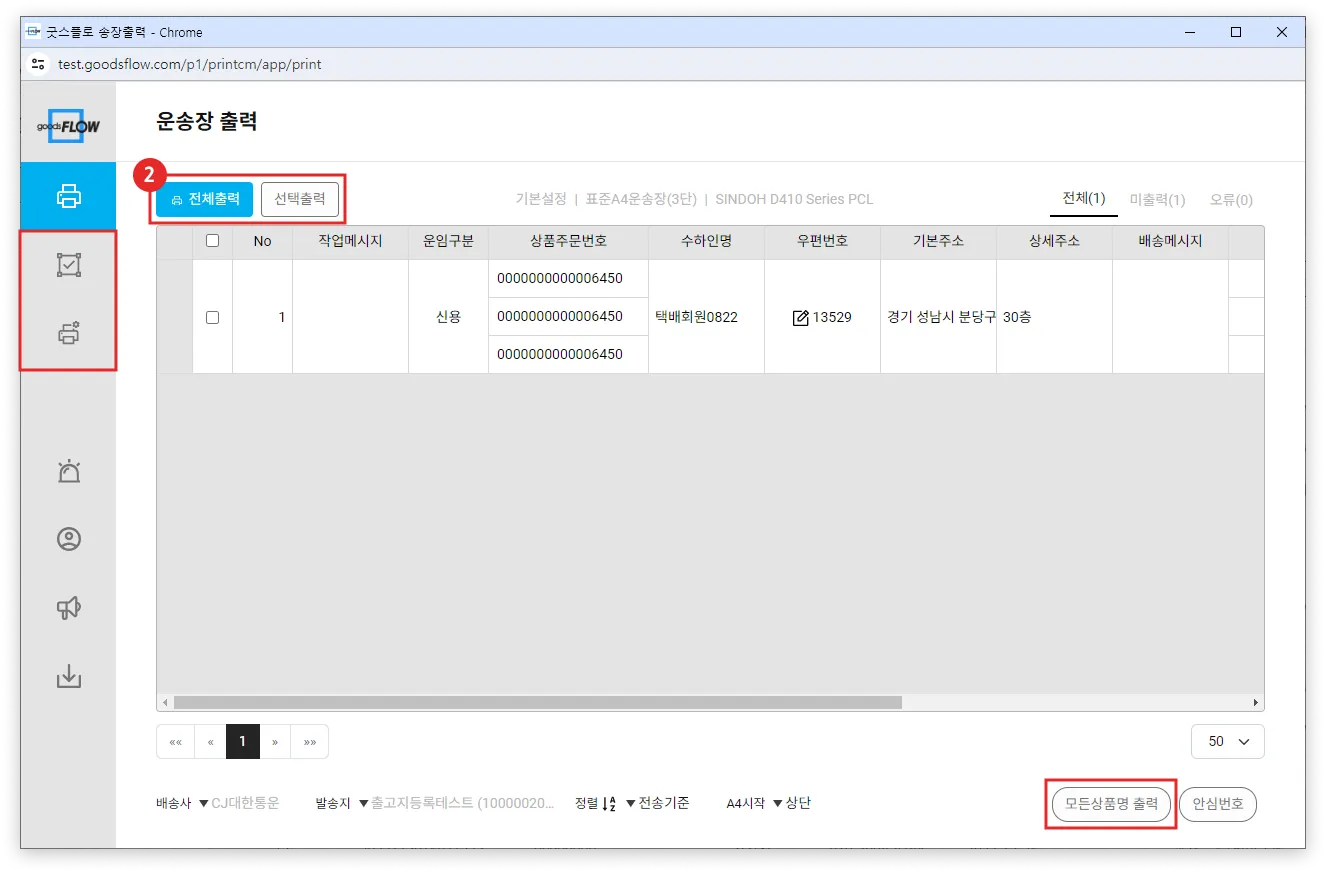Screen dimensions: 1326x873
Task: Click the 정렬 sort A-Z icon
Action: point(609,803)
